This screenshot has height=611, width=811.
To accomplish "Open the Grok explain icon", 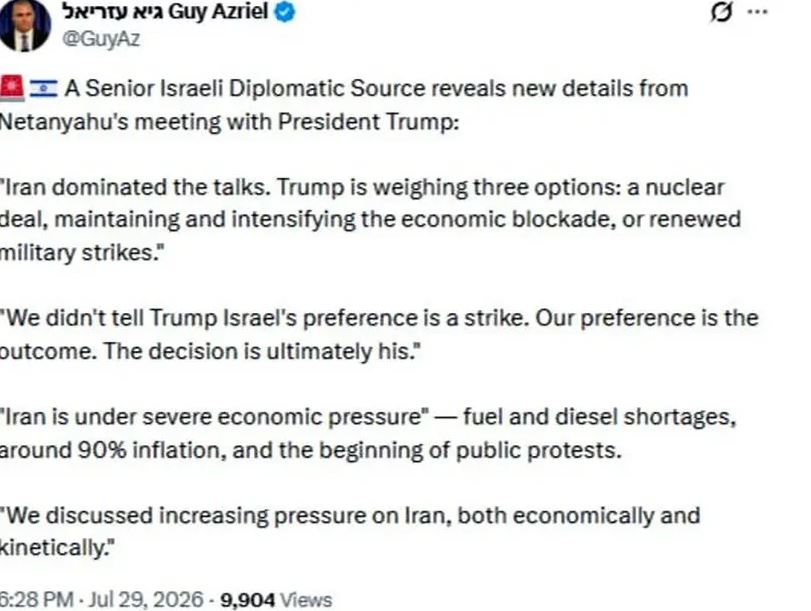I will [721, 12].
